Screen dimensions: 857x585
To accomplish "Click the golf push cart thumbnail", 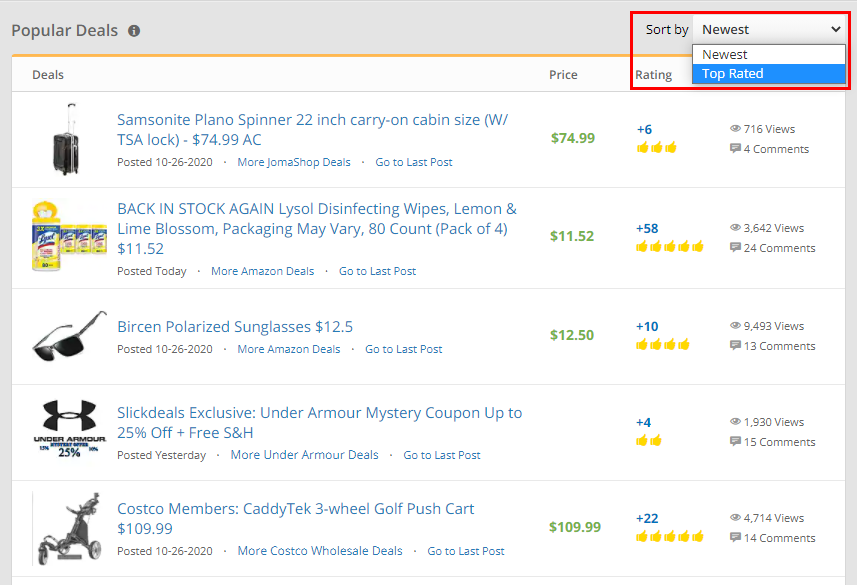I will pos(69,528).
